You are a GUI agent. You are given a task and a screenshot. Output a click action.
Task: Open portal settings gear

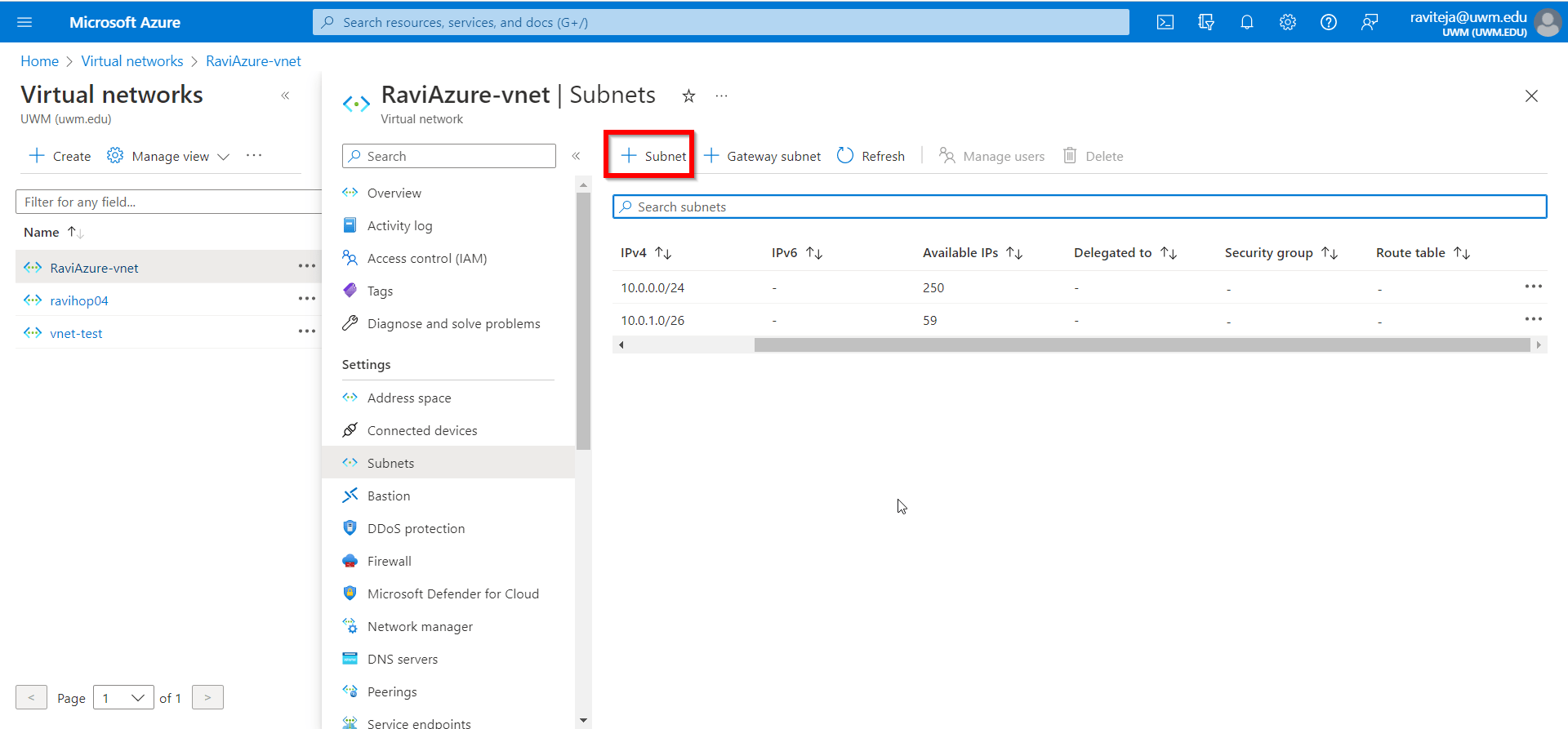1288,22
